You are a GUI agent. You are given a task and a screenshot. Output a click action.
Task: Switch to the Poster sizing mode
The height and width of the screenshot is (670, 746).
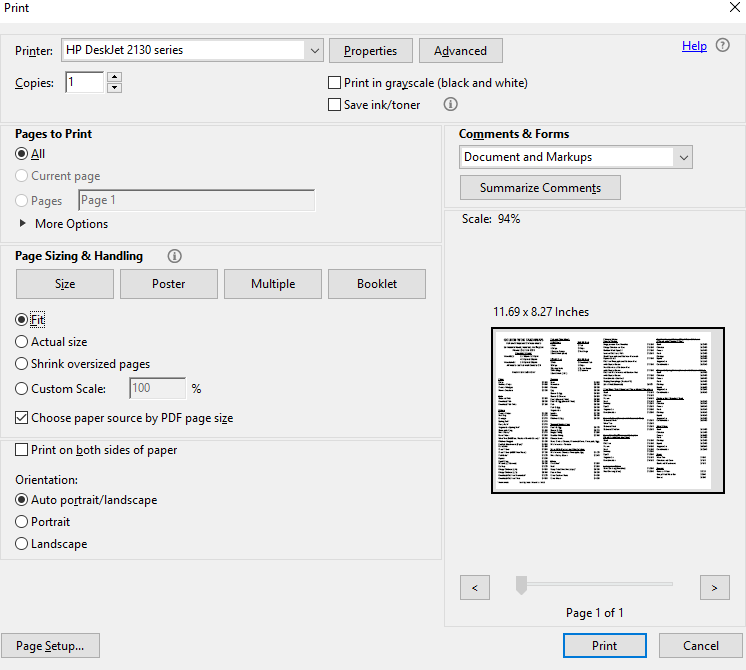point(169,284)
